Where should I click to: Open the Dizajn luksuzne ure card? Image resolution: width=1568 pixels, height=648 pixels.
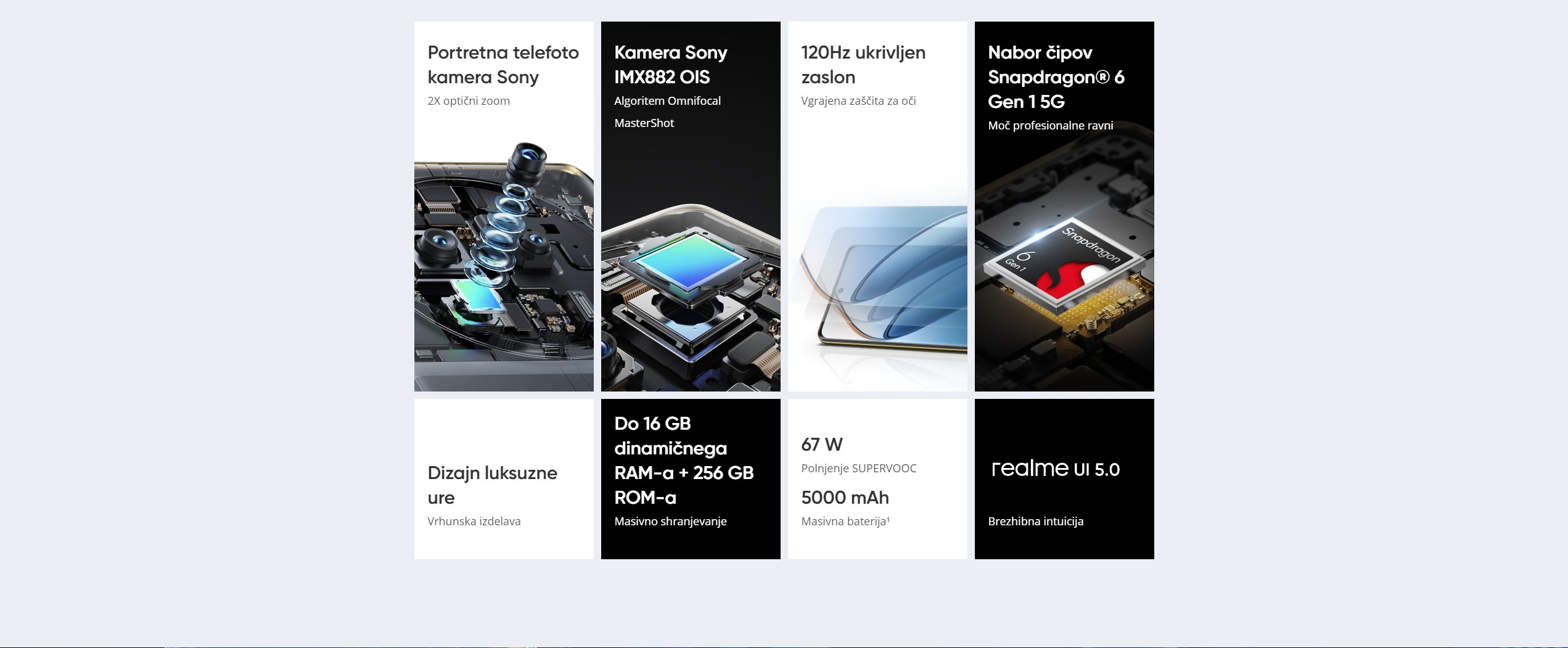pyautogui.click(x=504, y=479)
